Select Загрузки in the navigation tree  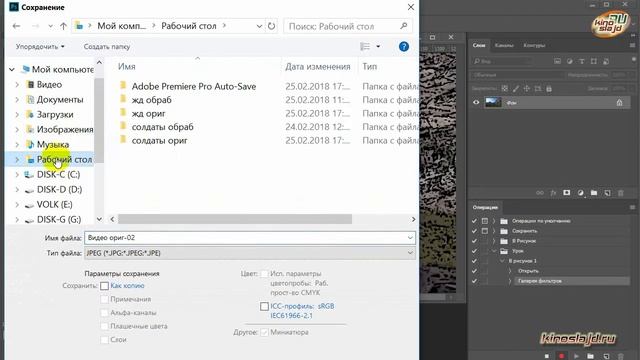click(x=55, y=115)
